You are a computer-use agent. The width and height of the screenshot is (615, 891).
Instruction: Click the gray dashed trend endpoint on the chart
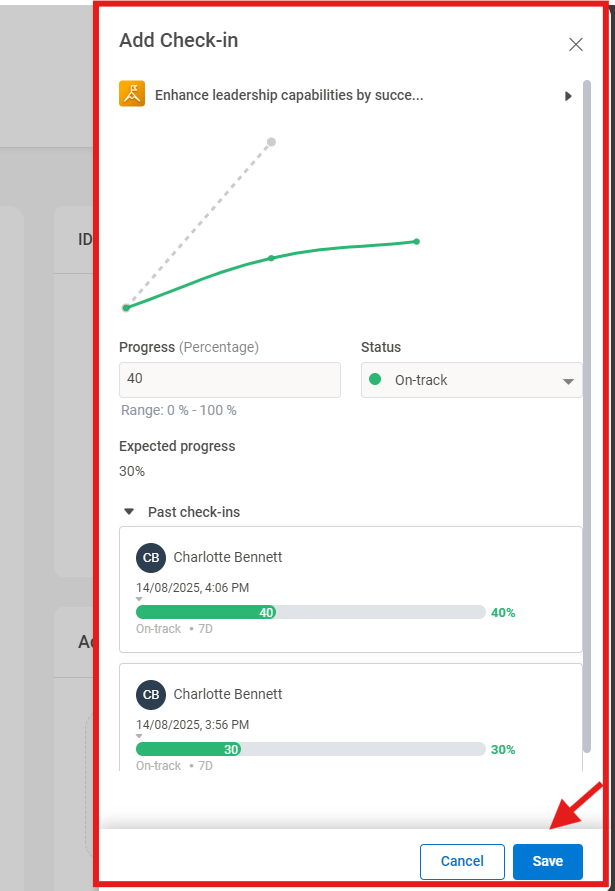[x=271, y=142]
